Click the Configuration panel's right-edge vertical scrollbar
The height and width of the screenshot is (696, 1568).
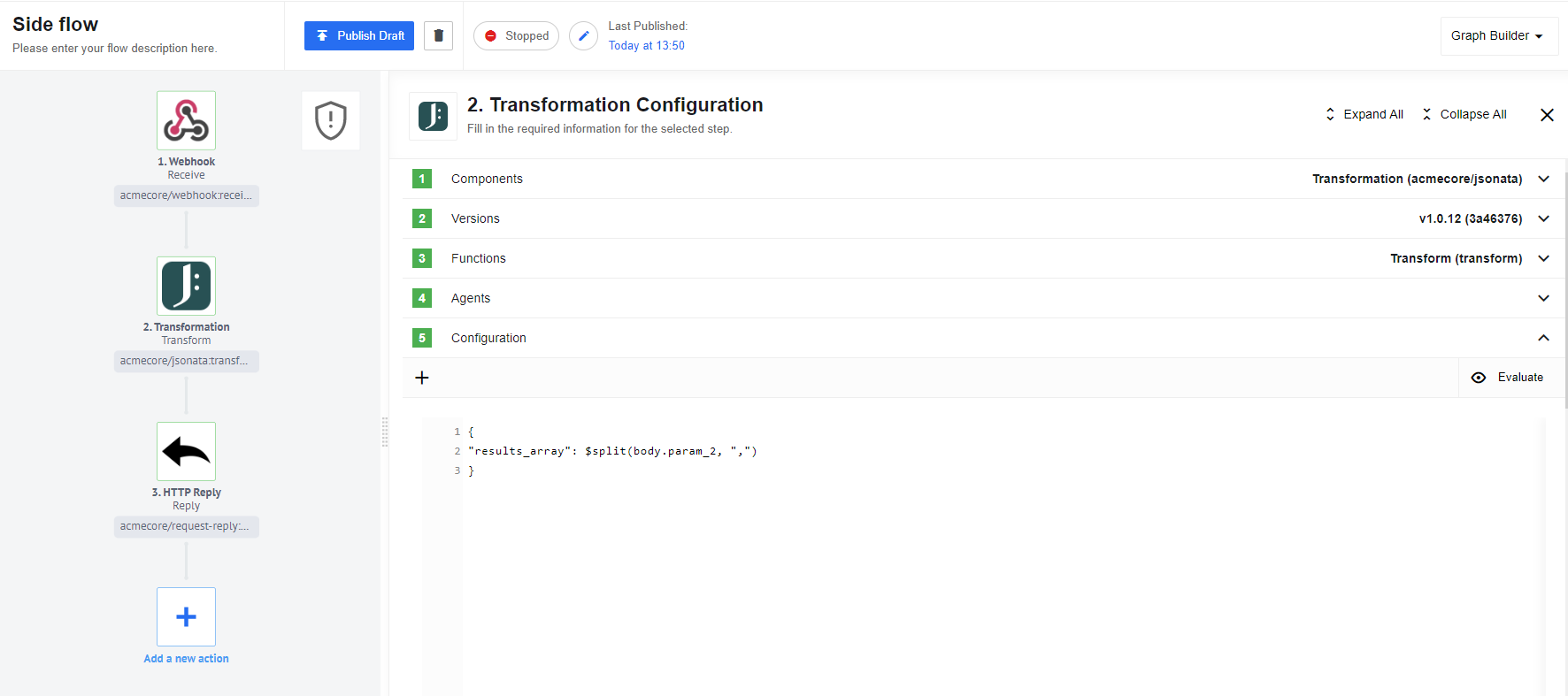click(1565, 283)
